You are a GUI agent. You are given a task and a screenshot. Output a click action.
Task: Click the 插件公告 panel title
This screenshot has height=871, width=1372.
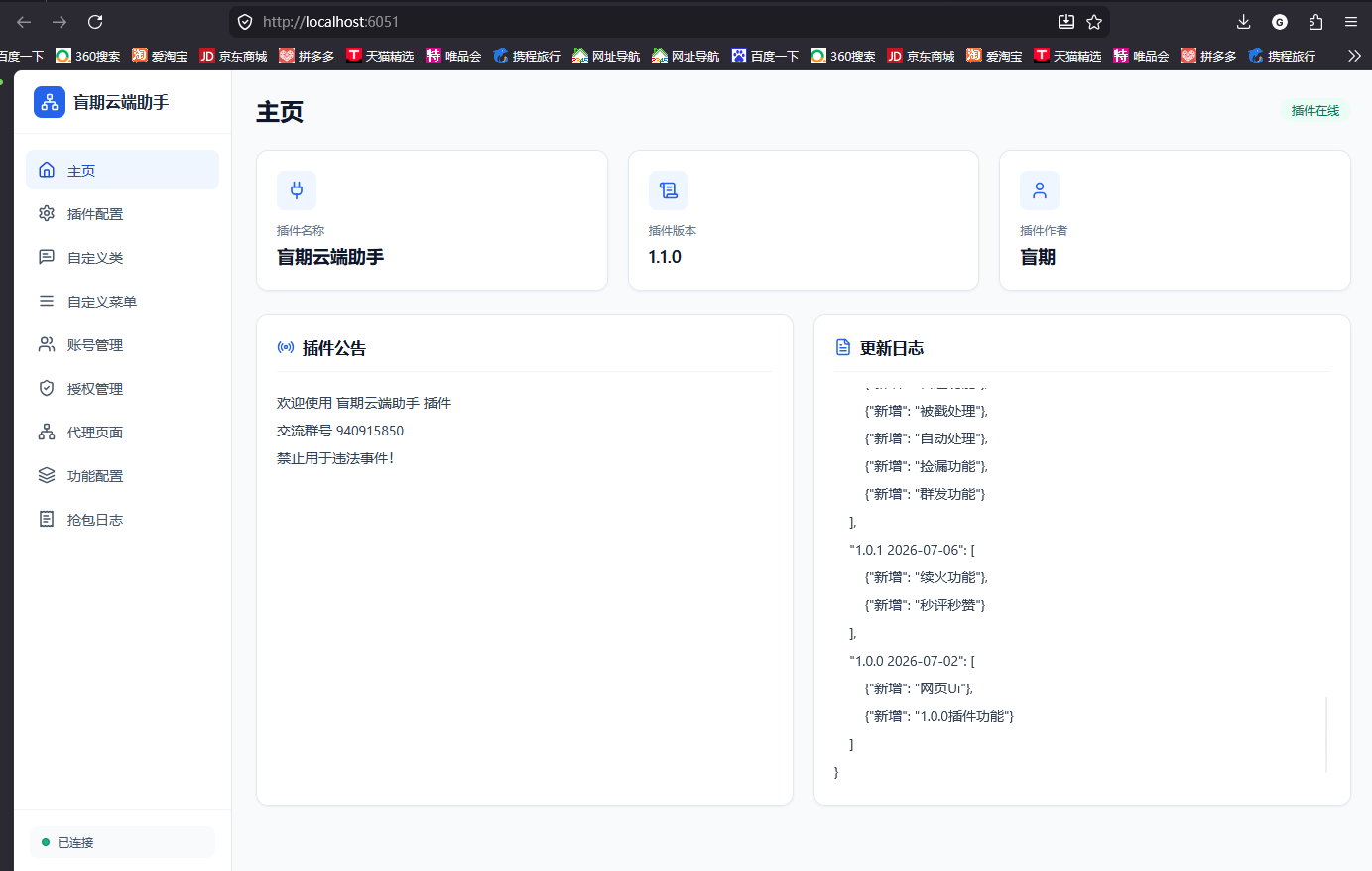[x=334, y=348]
